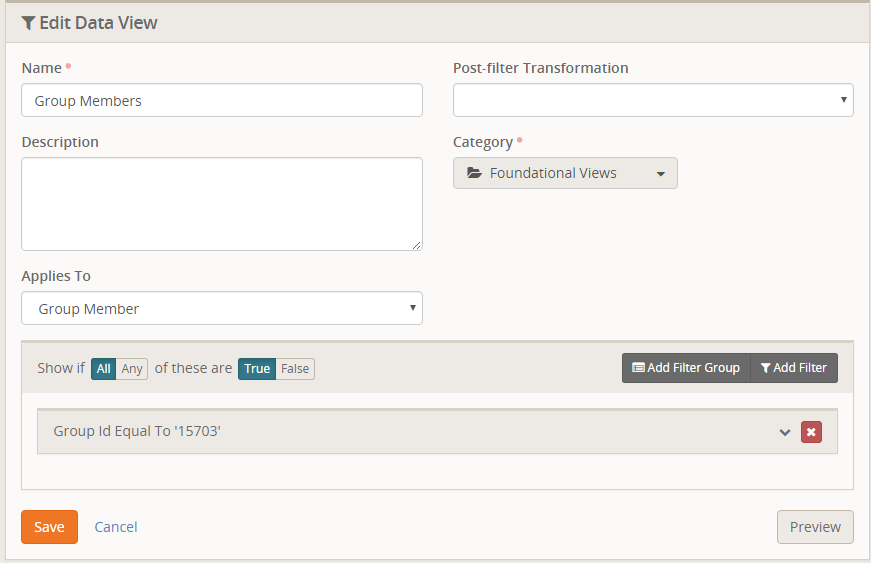871x563 pixels.
Task: Toggle filter match to Any
Action: coord(132,369)
